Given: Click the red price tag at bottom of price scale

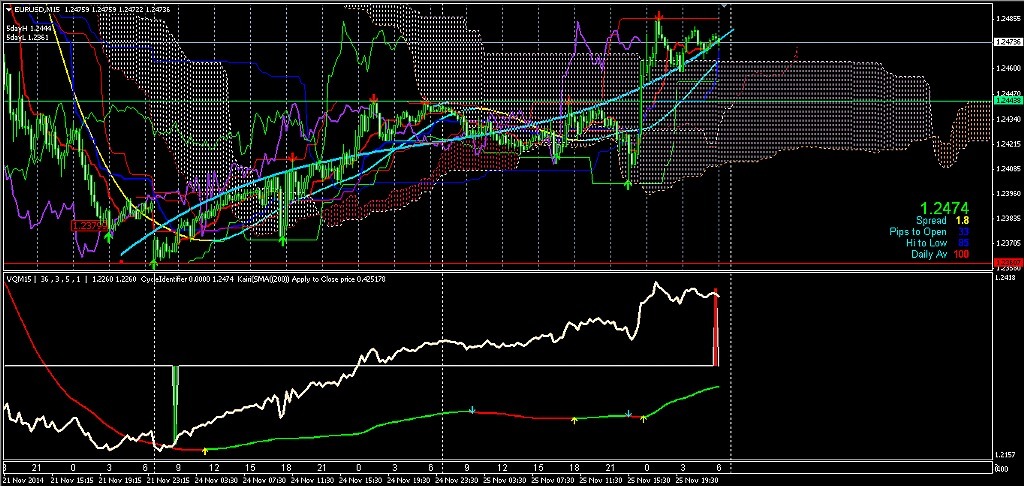Looking at the screenshot, I should (x=1007, y=263).
